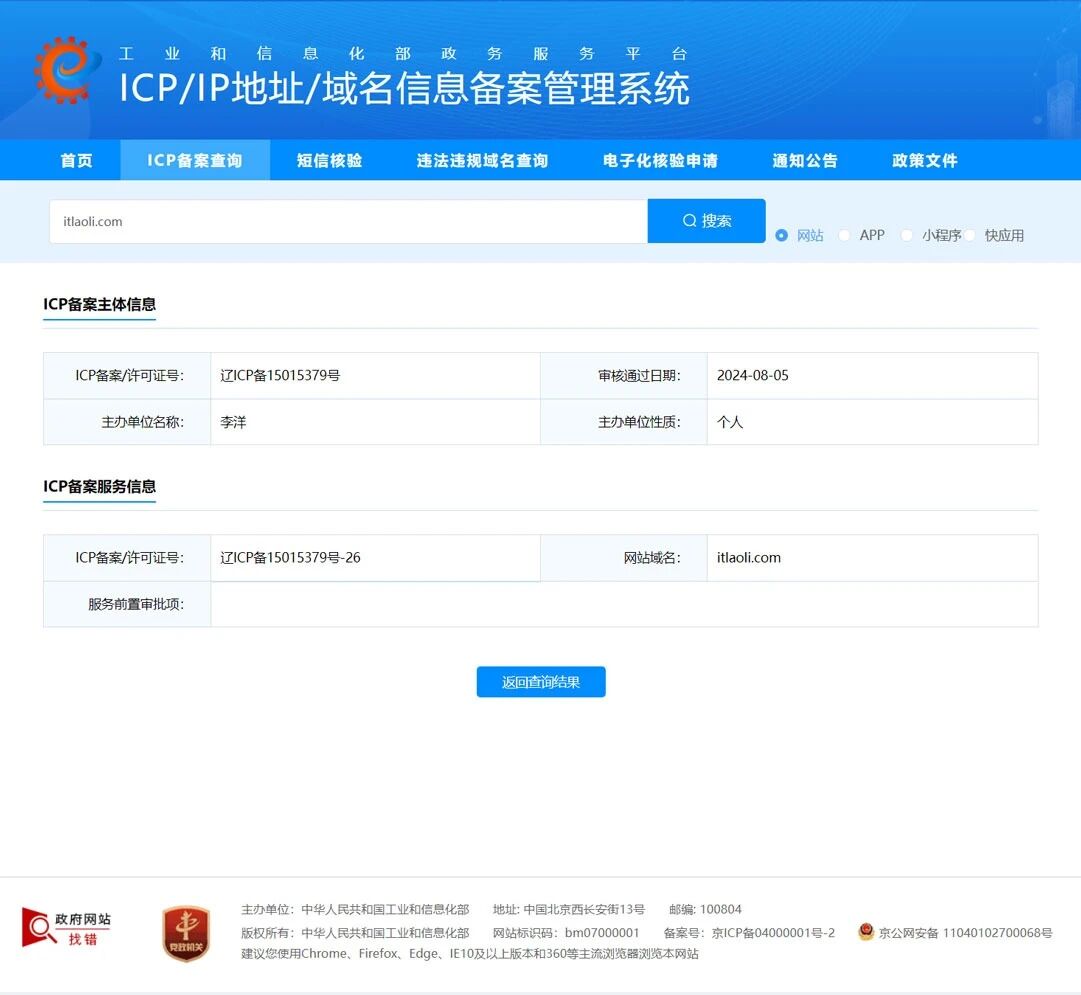The height and width of the screenshot is (995, 1081).
Task: Click the 网站标识码: bm07000001 footer text
Action: pyautogui.click(x=566, y=933)
